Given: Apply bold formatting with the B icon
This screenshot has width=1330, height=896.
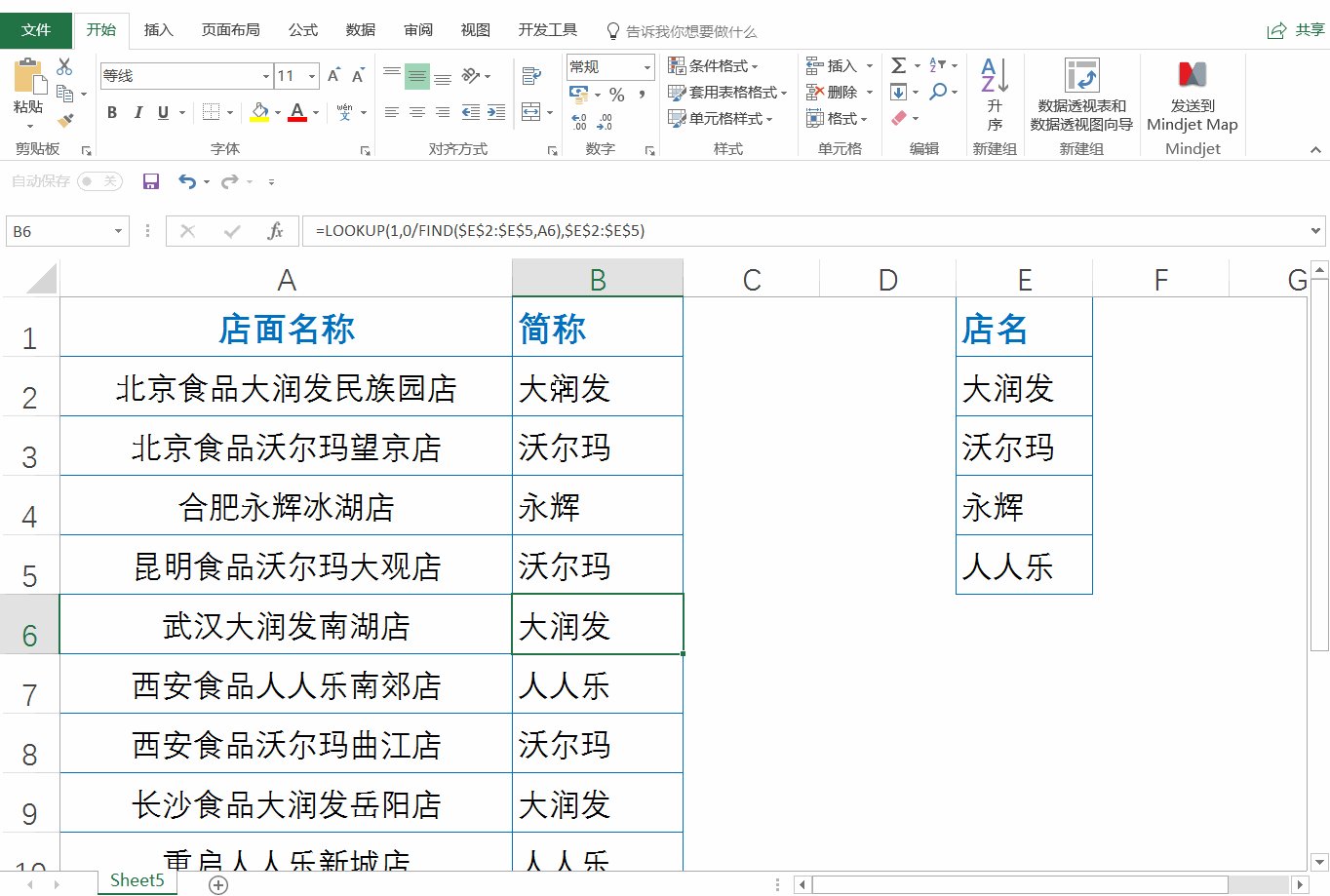Looking at the screenshot, I should [111, 112].
